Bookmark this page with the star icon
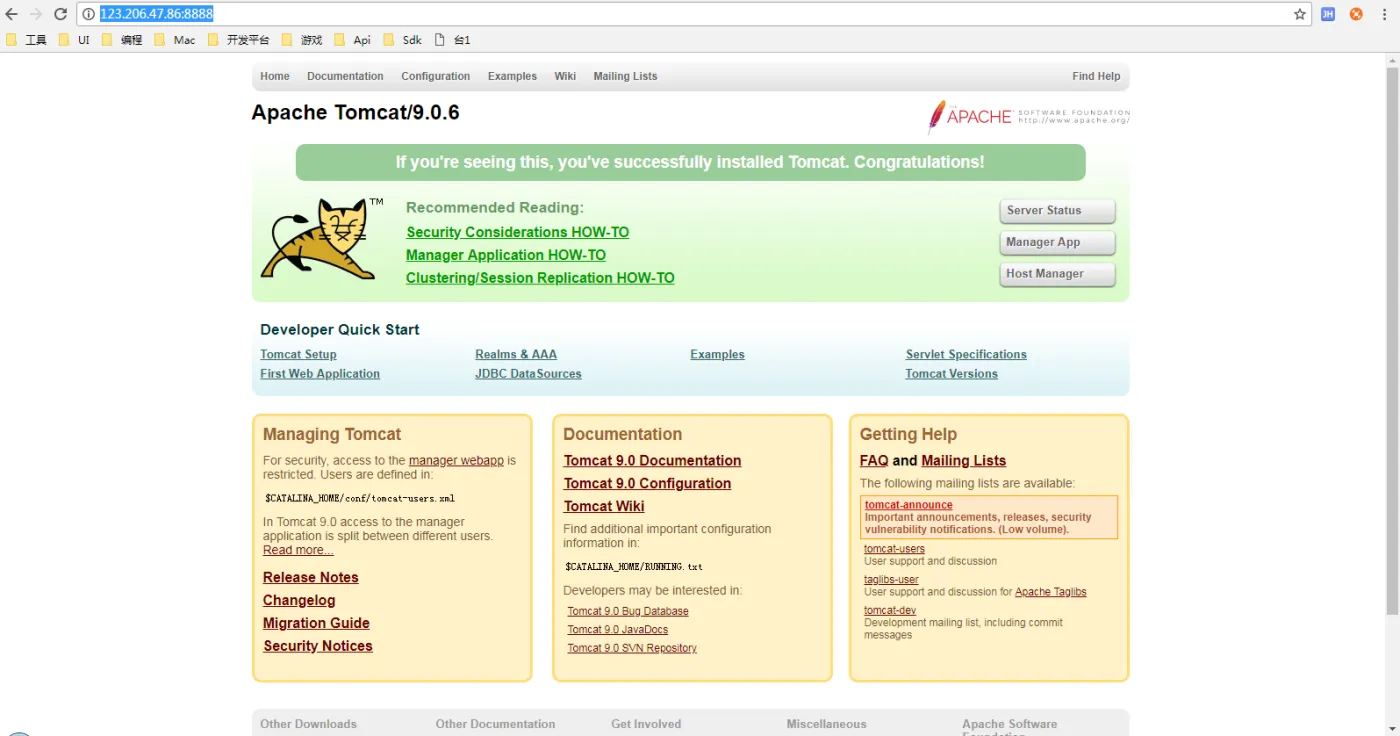This screenshot has height=736, width=1400. point(1300,14)
